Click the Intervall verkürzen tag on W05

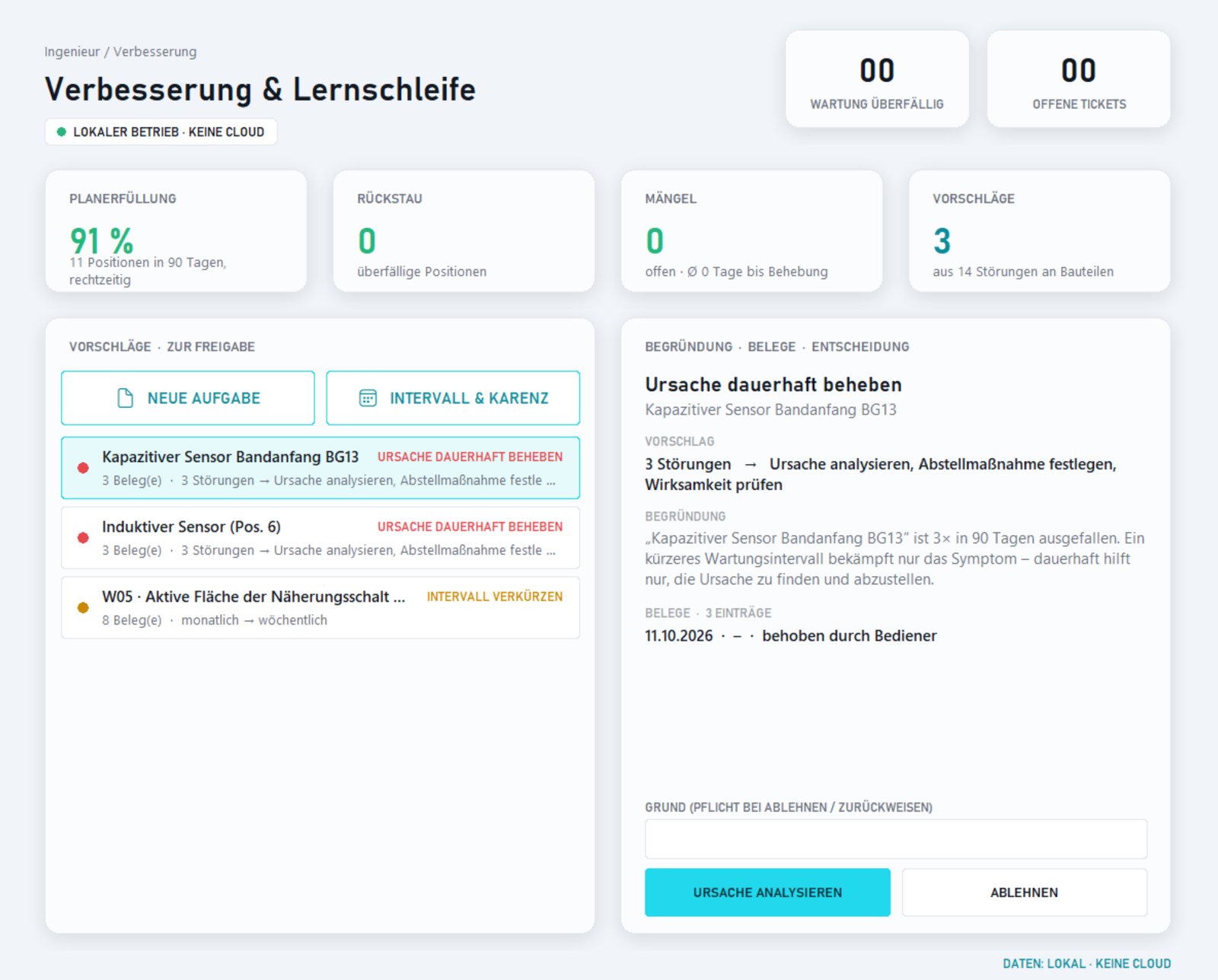[x=495, y=597]
